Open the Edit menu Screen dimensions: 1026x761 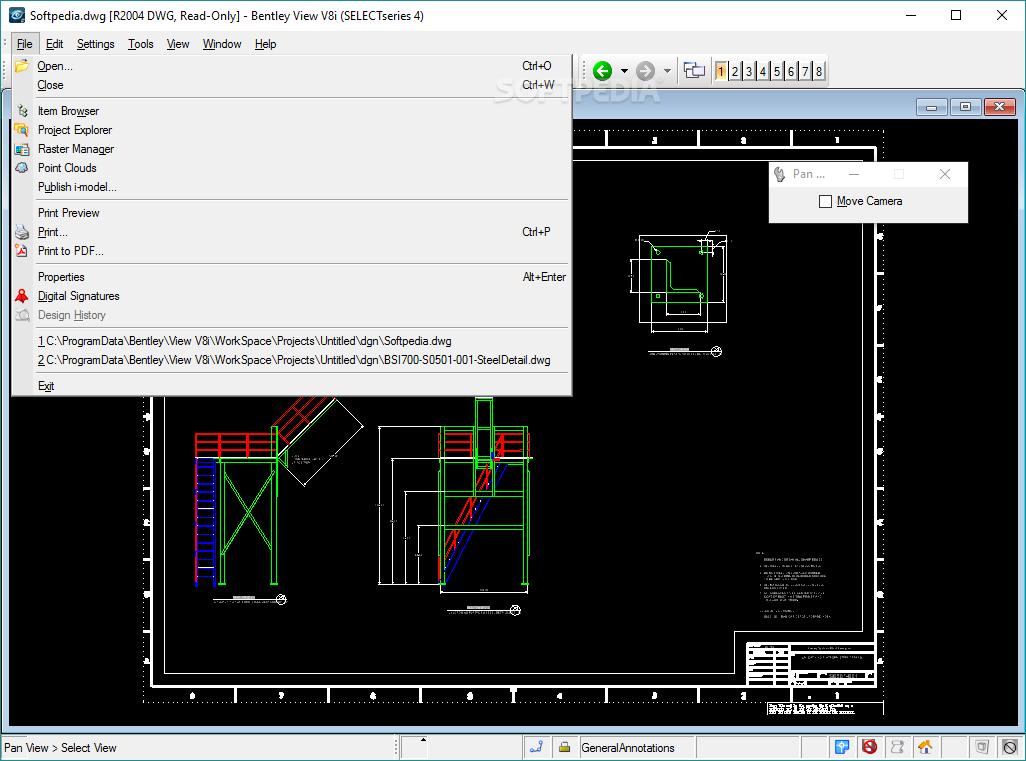pos(54,44)
